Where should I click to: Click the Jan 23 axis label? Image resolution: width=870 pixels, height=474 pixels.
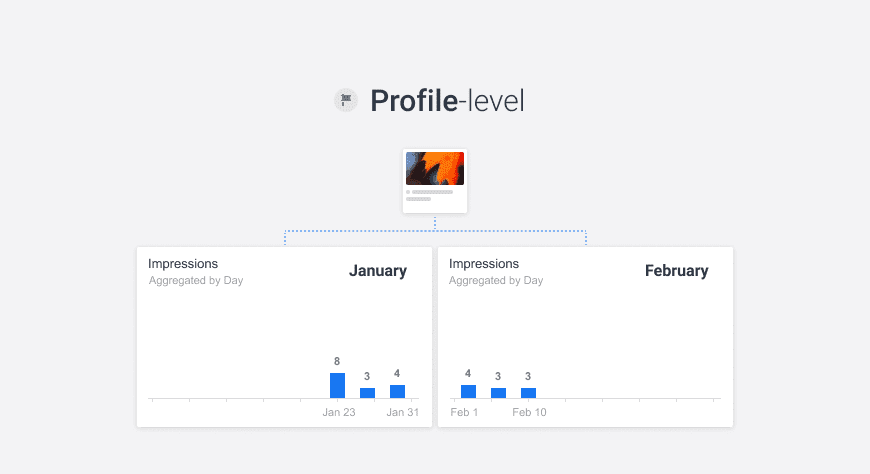point(339,412)
